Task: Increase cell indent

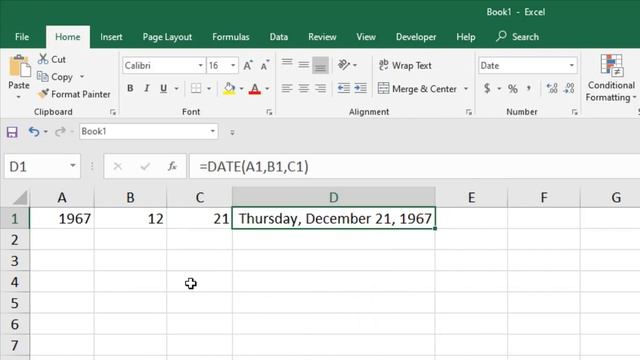Action: point(360,88)
